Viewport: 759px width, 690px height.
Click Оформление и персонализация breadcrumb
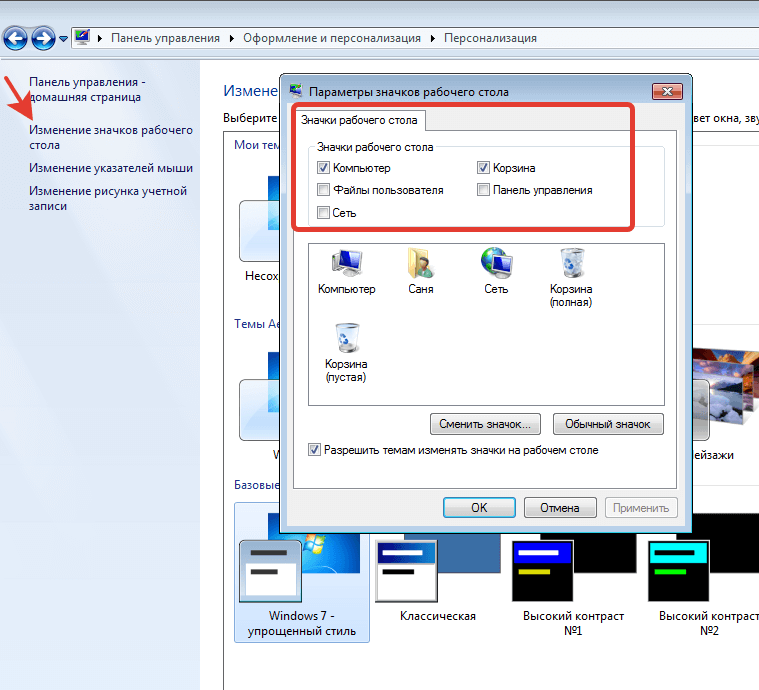332,38
